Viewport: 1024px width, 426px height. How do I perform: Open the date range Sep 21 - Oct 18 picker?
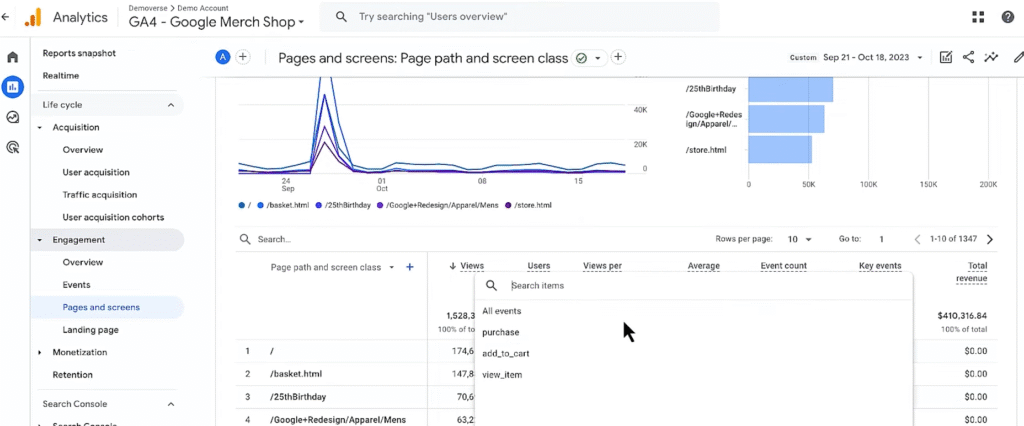click(x=872, y=57)
